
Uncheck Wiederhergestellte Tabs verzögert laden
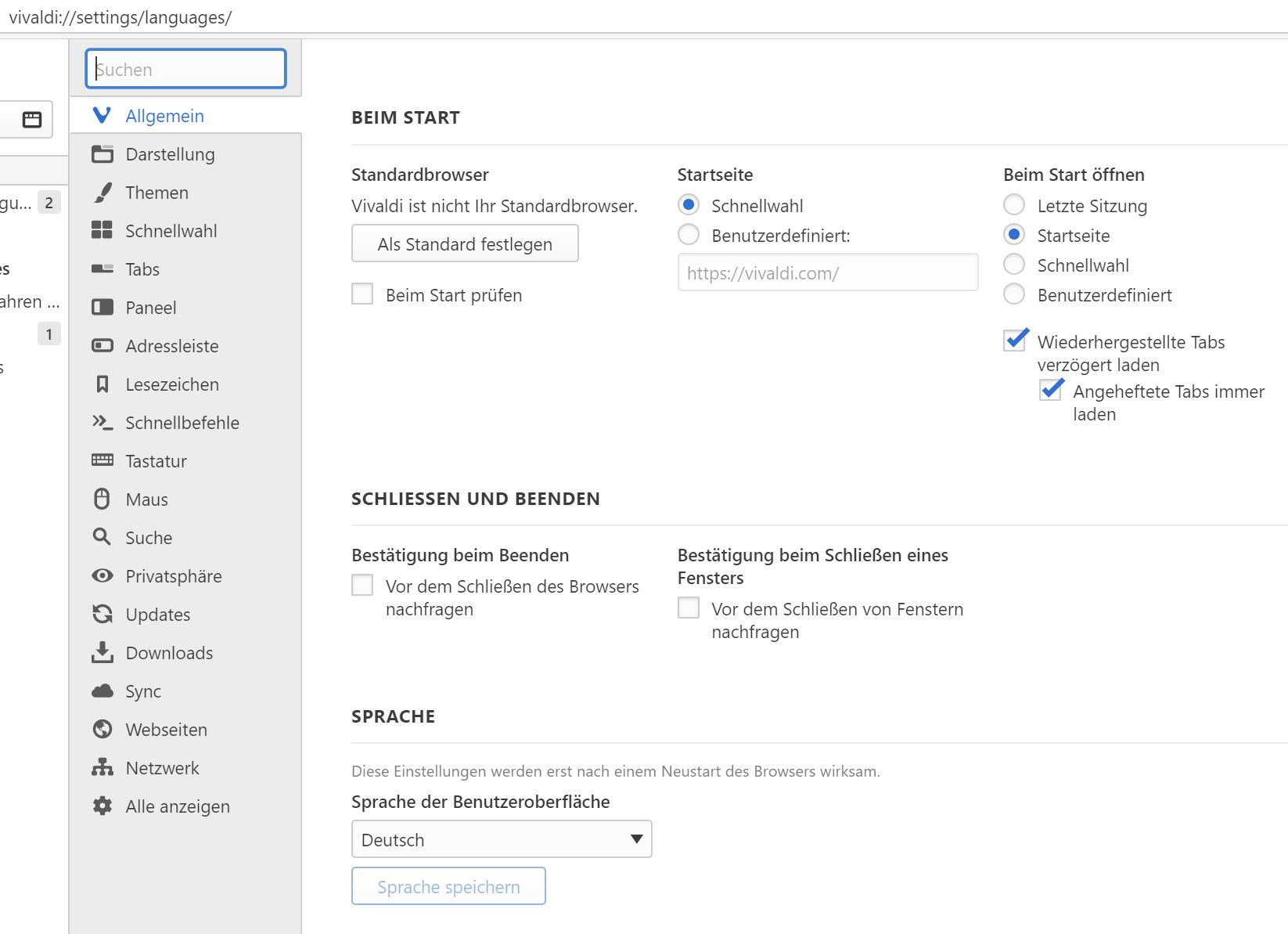pos(1015,341)
